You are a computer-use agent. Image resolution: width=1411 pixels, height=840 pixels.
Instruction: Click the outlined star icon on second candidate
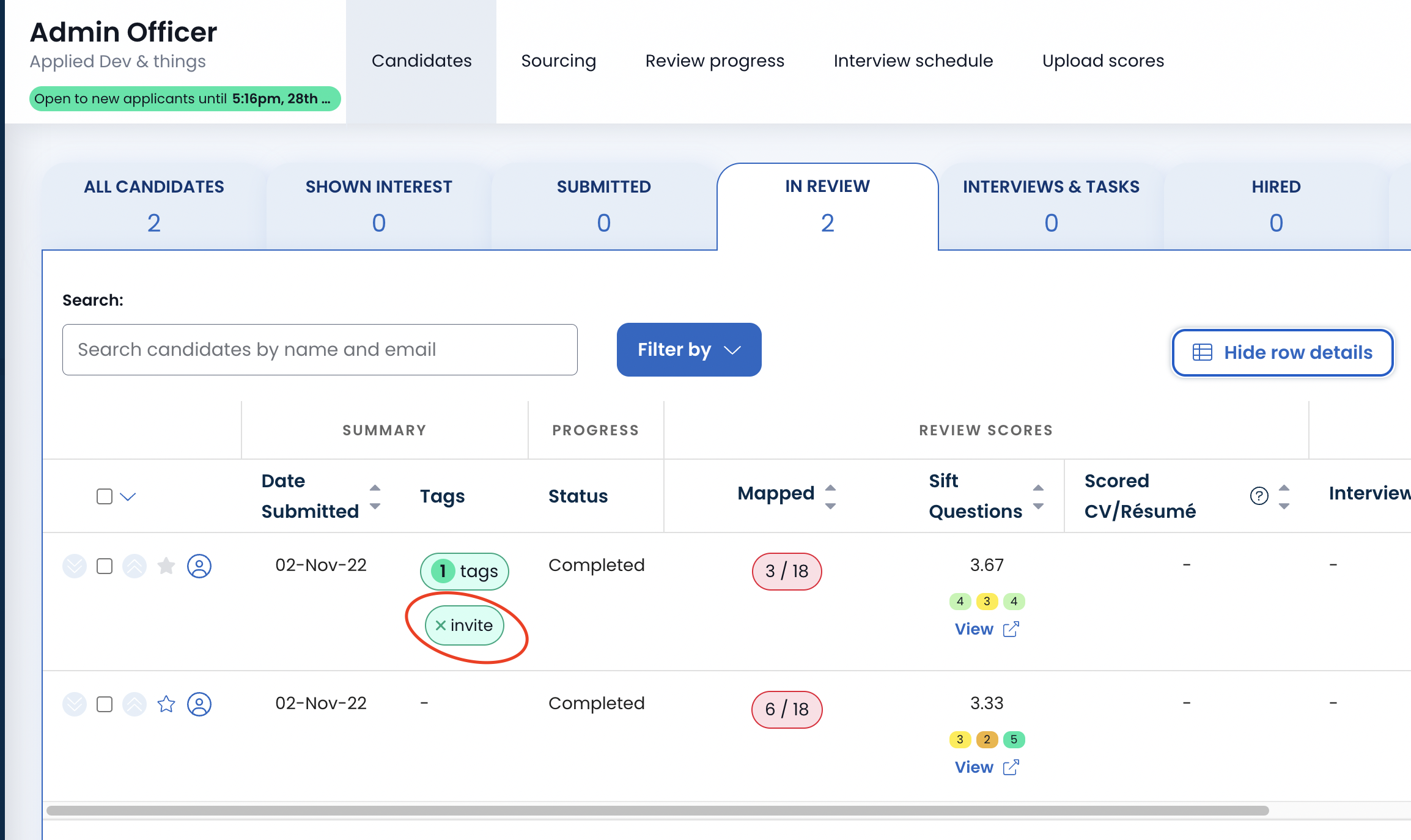[166, 704]
